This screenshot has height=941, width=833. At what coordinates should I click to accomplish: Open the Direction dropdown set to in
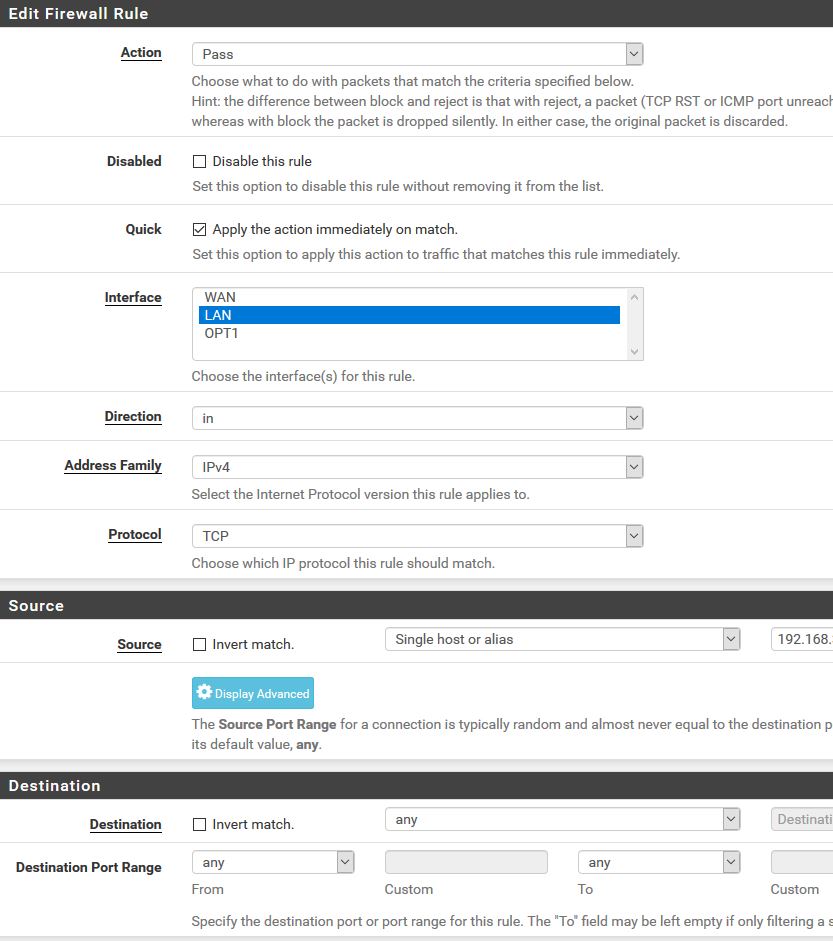pos(418,418)
